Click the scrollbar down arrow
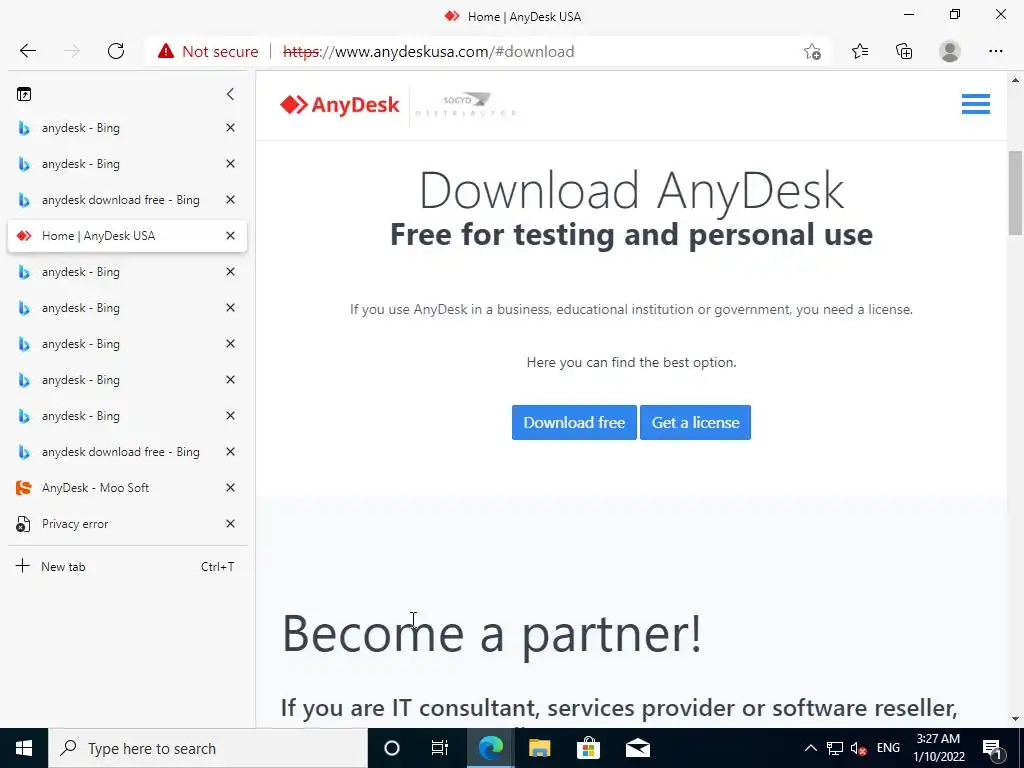This screenshot has width=1024, height=768. 1015,719
